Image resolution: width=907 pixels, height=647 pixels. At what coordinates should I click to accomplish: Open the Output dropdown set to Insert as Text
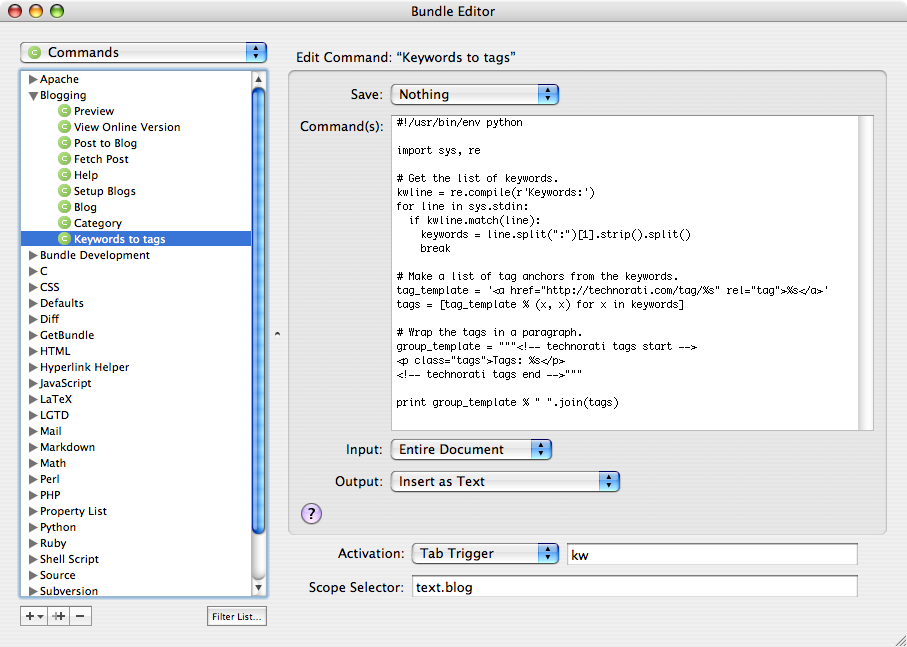[x=505, y=481]
